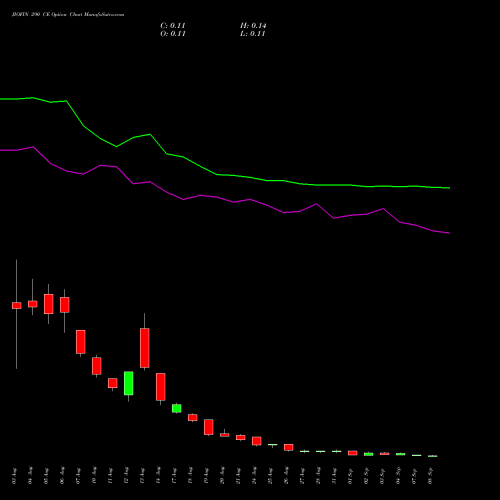Click the green candle on 17 Aug
500x500 pixels.
click(177, 408)
